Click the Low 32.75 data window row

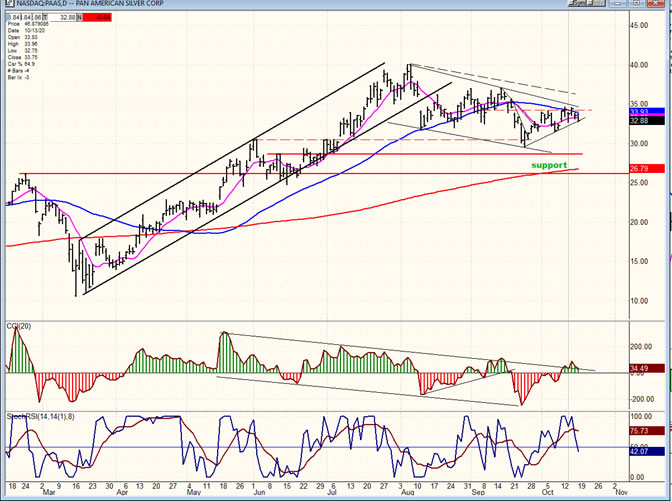23,51
